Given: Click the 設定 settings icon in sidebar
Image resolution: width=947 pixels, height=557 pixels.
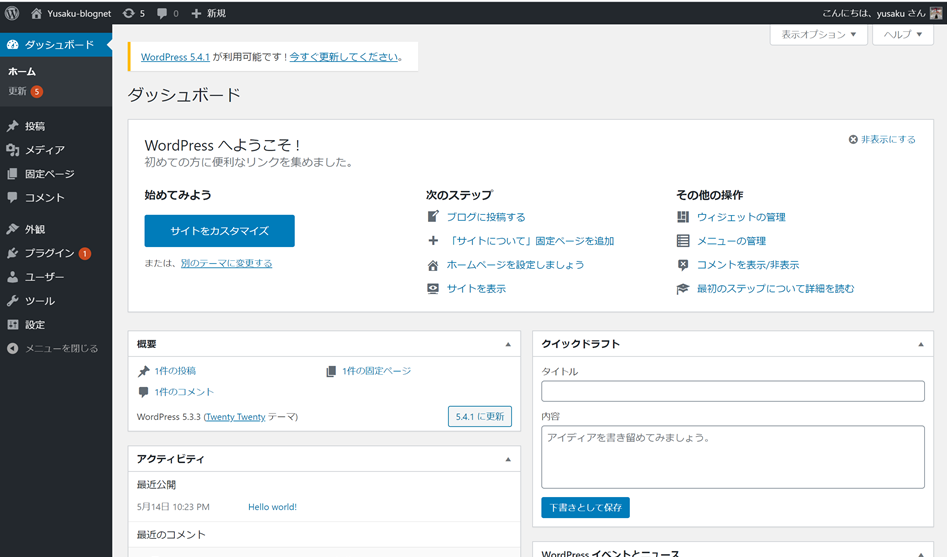Looking at the screenshot, I should pyautogui.click(x=13, y=324).
